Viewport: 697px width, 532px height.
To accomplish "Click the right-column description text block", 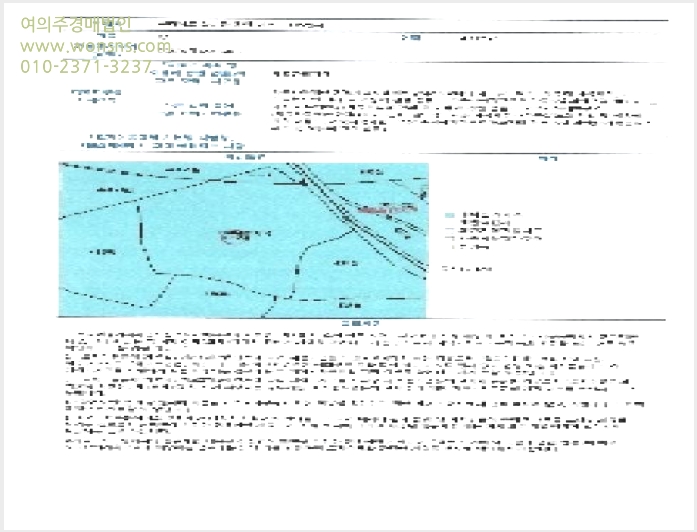I will [x=462, y=111].
